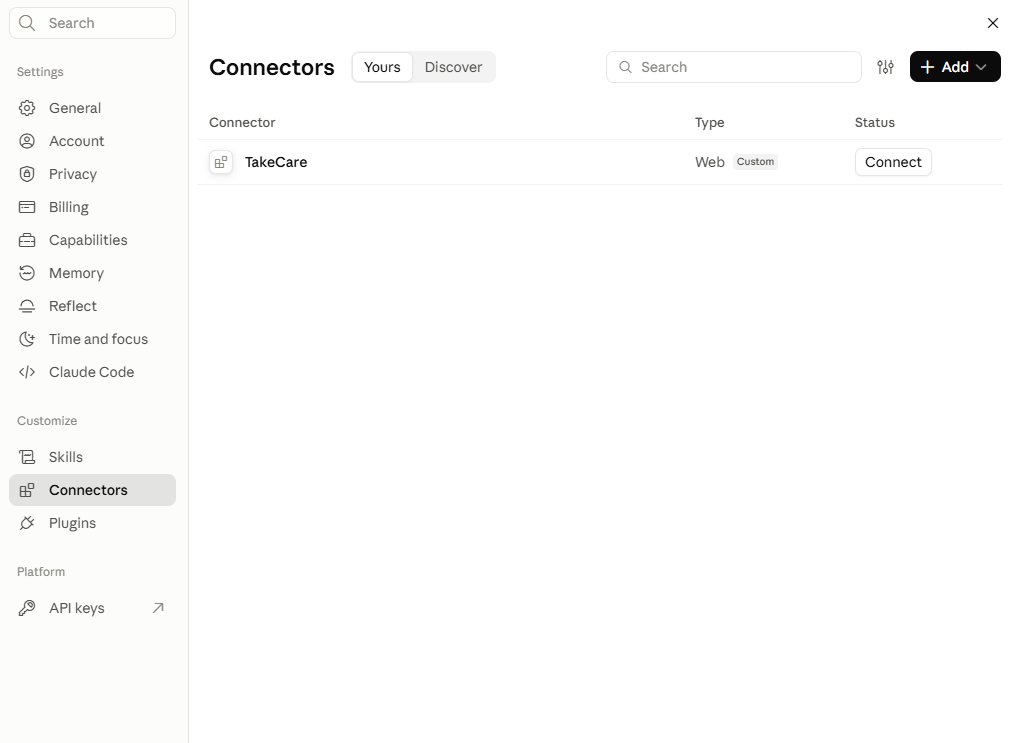Open Claude Code settings
The width and height of the screenshot is (1015, 743).
pos(93,372)
